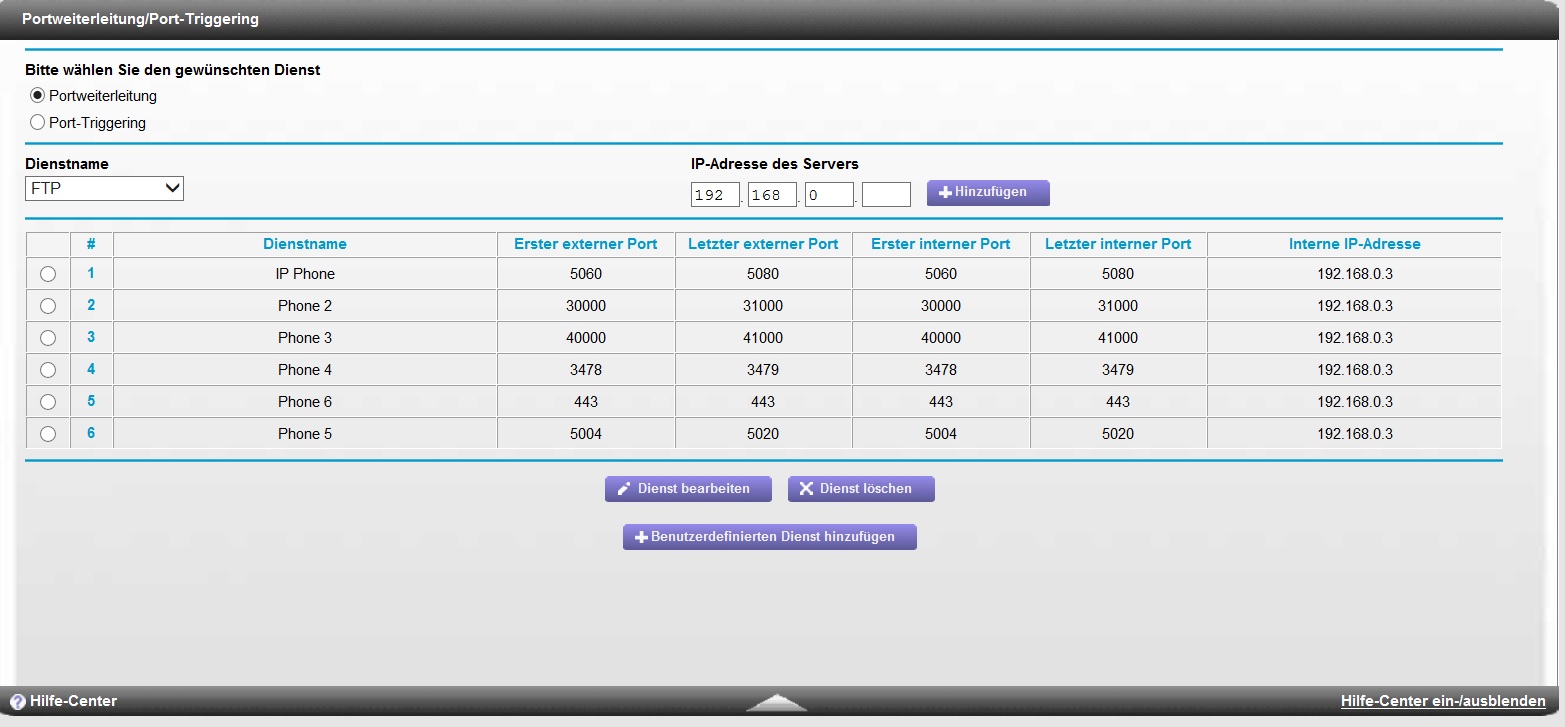Click the Dienstname column header
Viewport: 1565px width, 727px height.
pyautogui.click(x=305, y=244)
